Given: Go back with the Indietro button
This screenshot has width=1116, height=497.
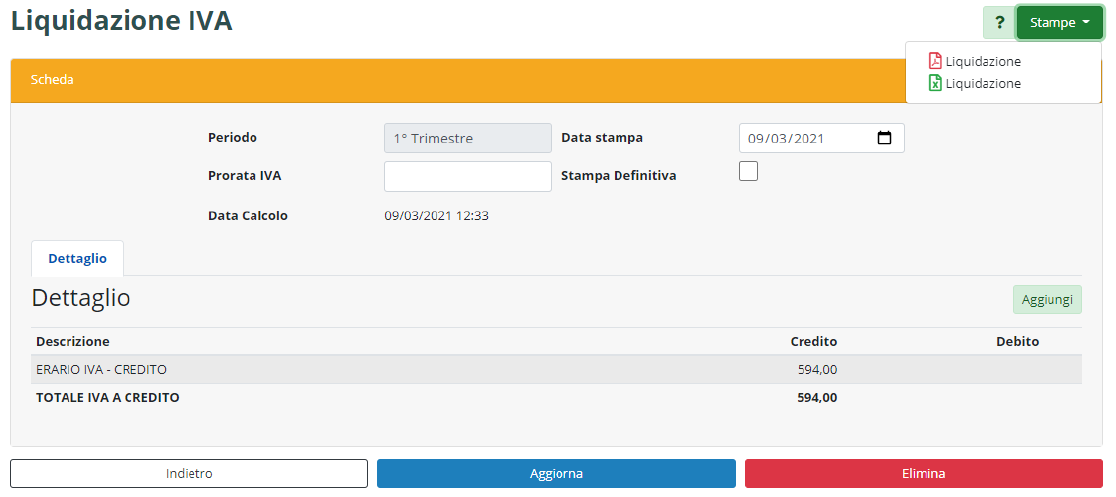Looking at the screenshot, I should 189,473.
